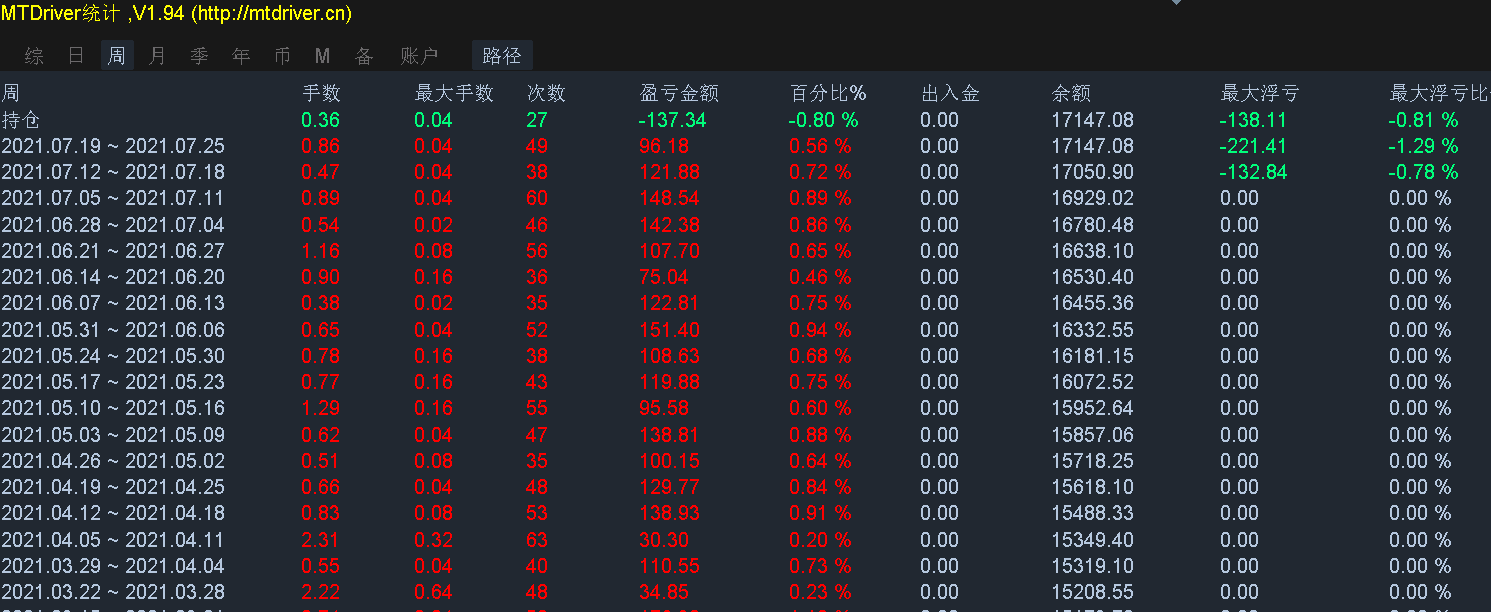Click the max floating loss -221.41

point(1254,146)
